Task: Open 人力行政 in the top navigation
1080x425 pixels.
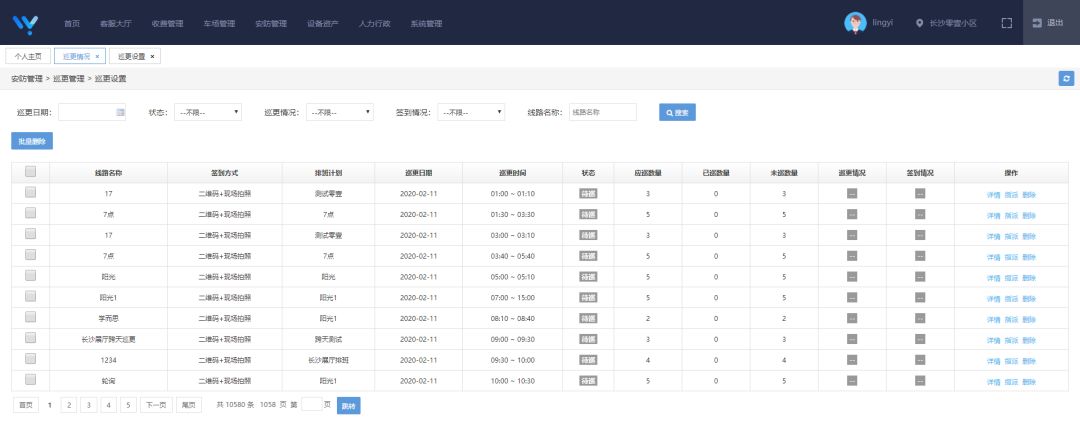Action: [375, 23]
